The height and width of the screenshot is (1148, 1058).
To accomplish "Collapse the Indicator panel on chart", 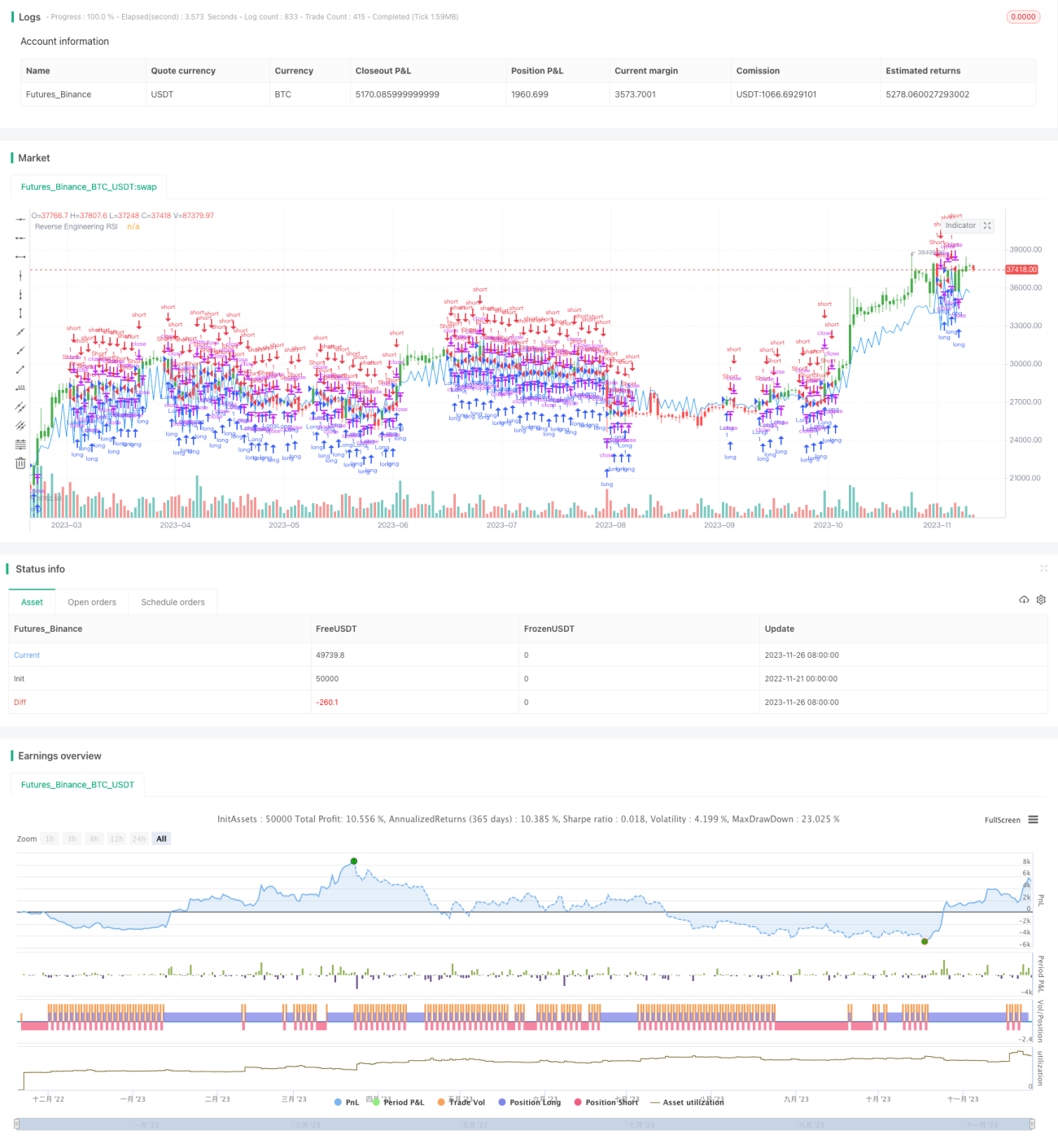I will click(x=987, y=226).
